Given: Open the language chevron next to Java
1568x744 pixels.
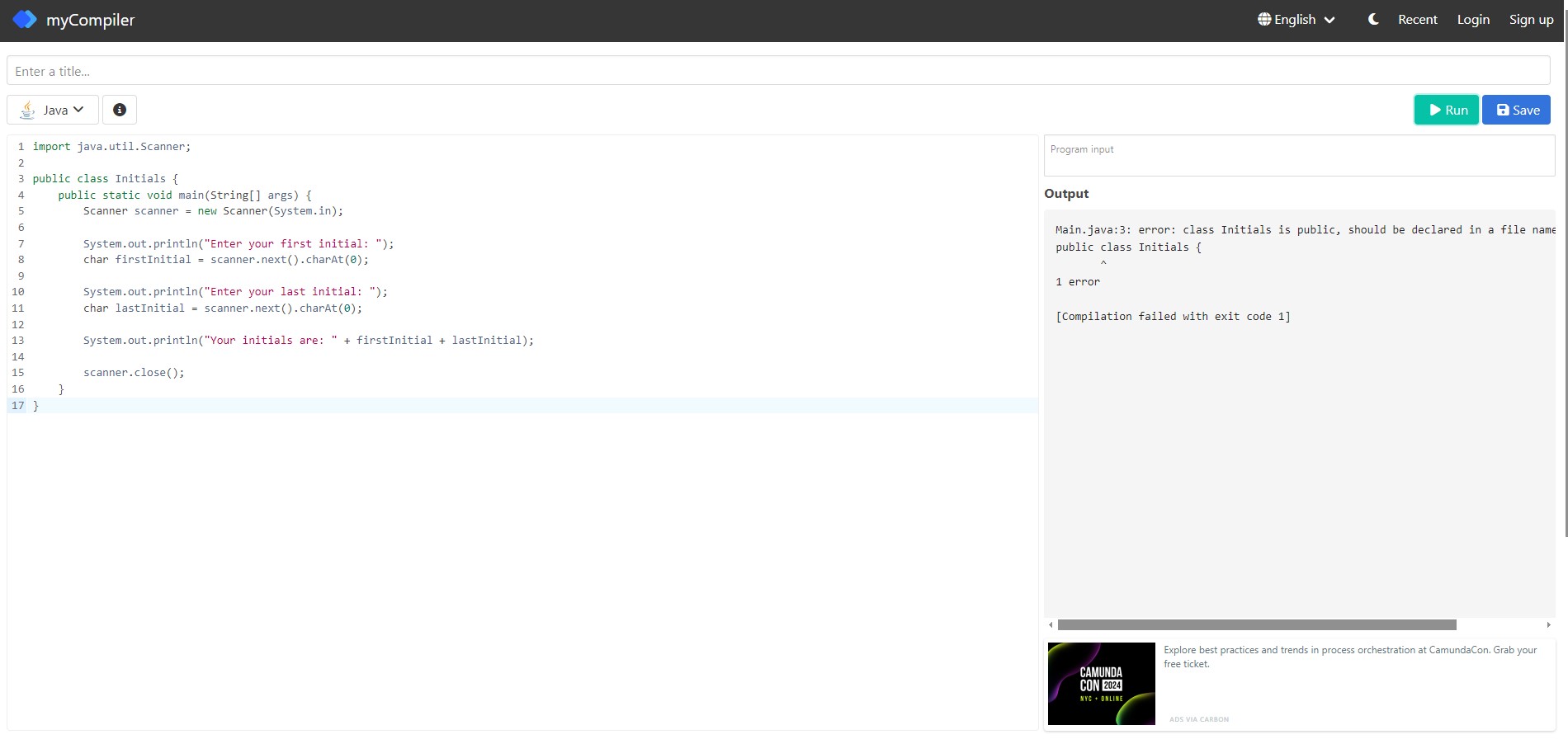Looking at the screenshot, I should (x=78, y=109).
